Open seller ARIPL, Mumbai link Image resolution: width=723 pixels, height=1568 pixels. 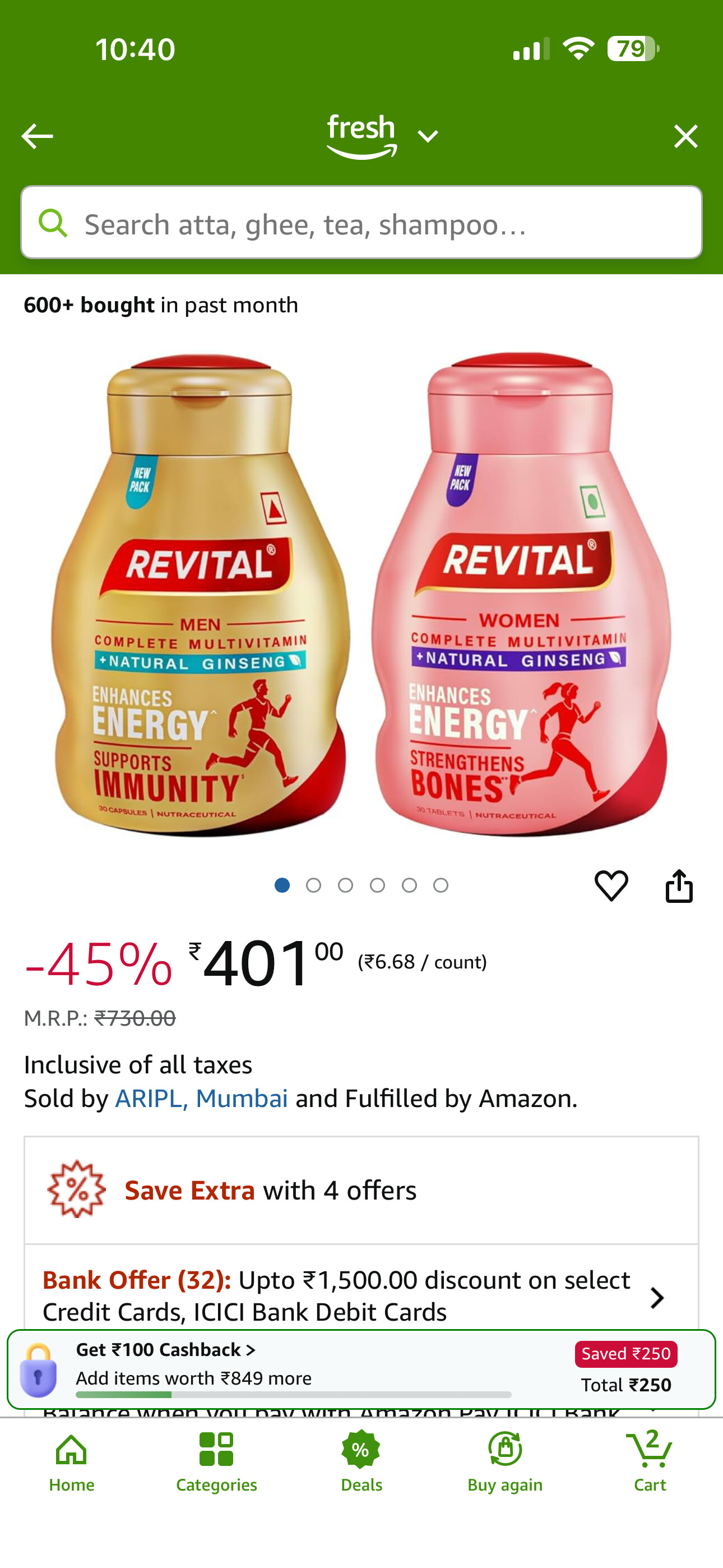[201, 1099]
